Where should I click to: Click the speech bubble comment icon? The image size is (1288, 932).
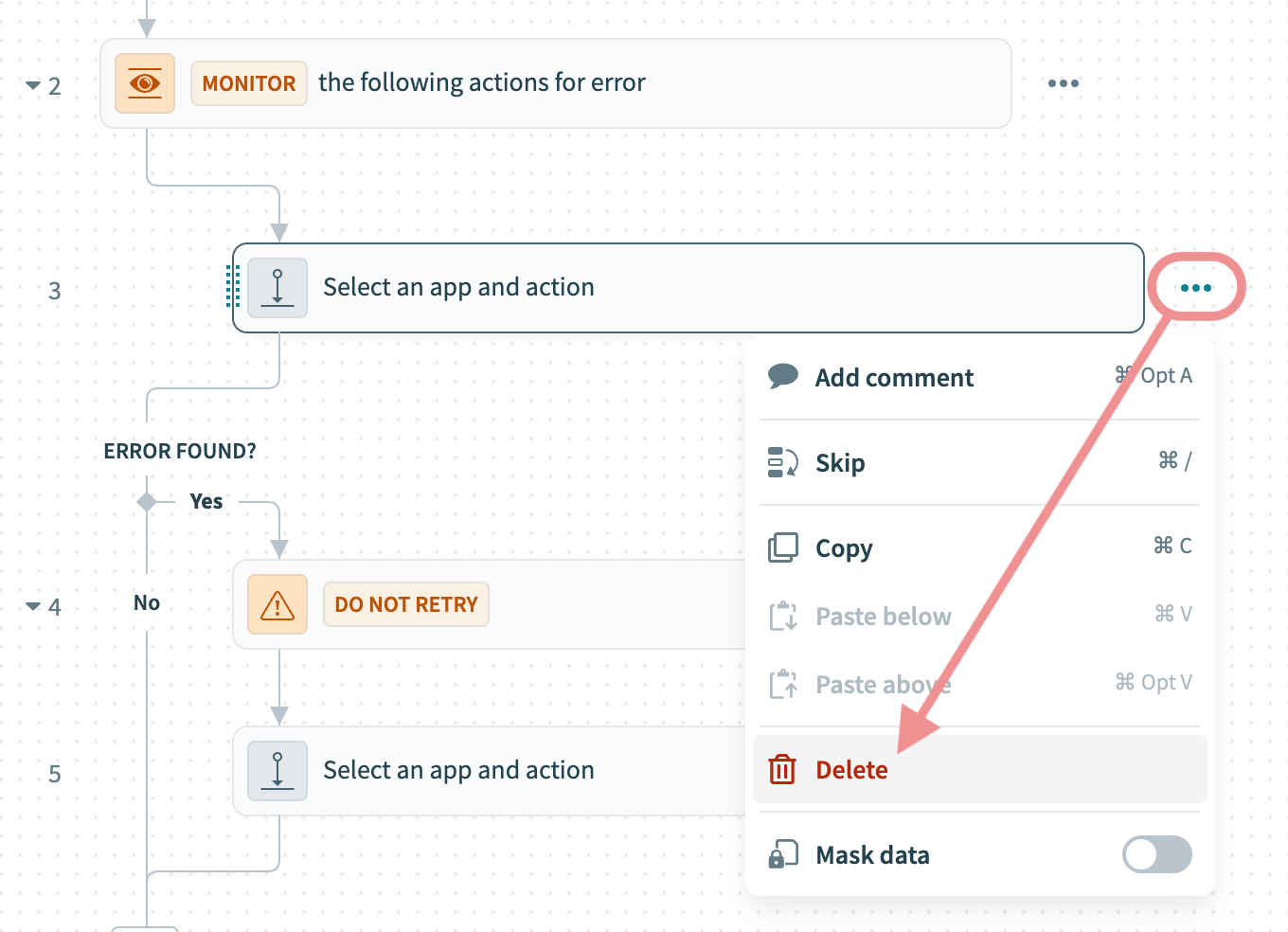pos(782,376)
